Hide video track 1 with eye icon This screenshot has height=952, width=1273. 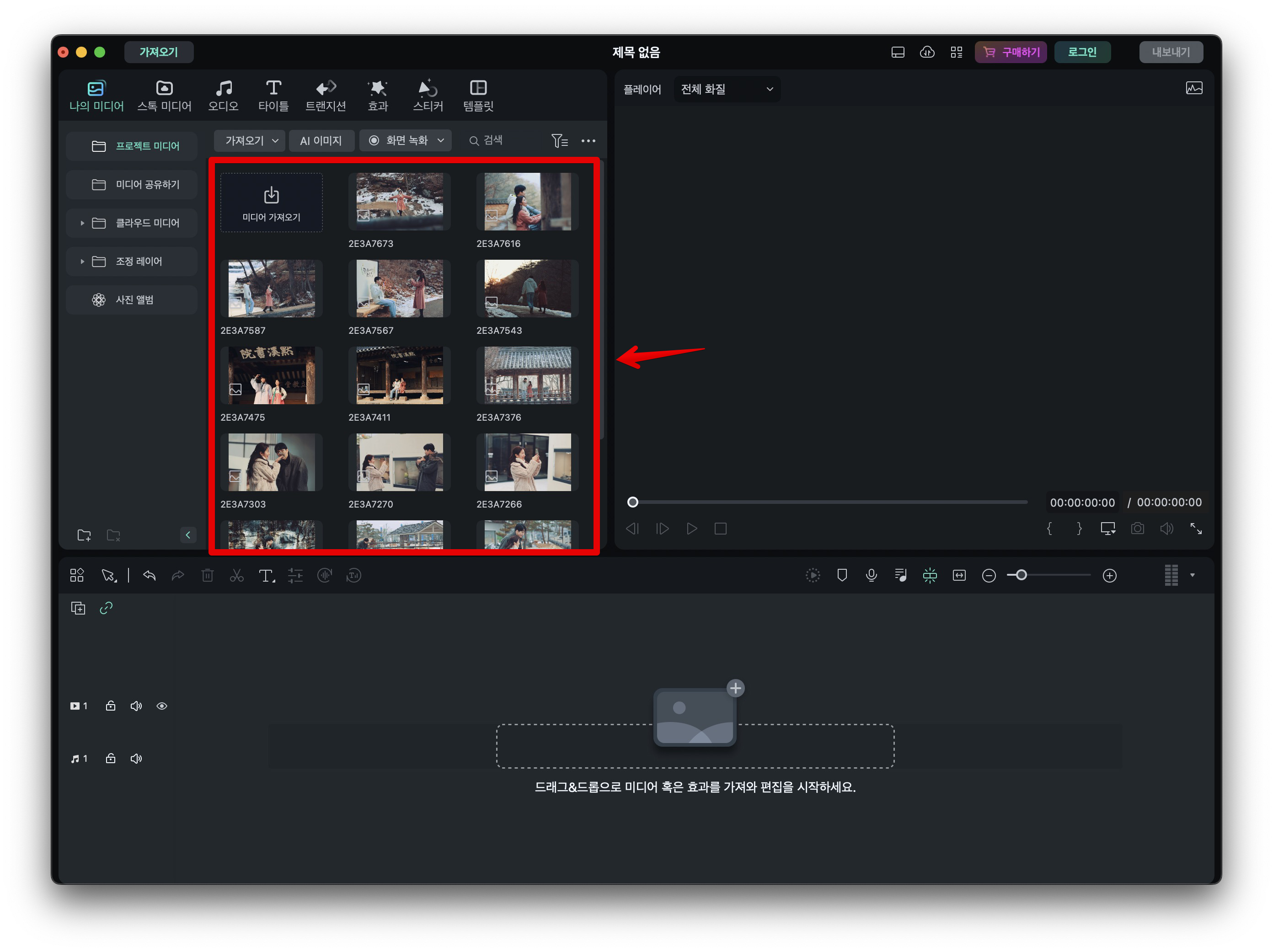pyautogui.click(x=162, y=706)
